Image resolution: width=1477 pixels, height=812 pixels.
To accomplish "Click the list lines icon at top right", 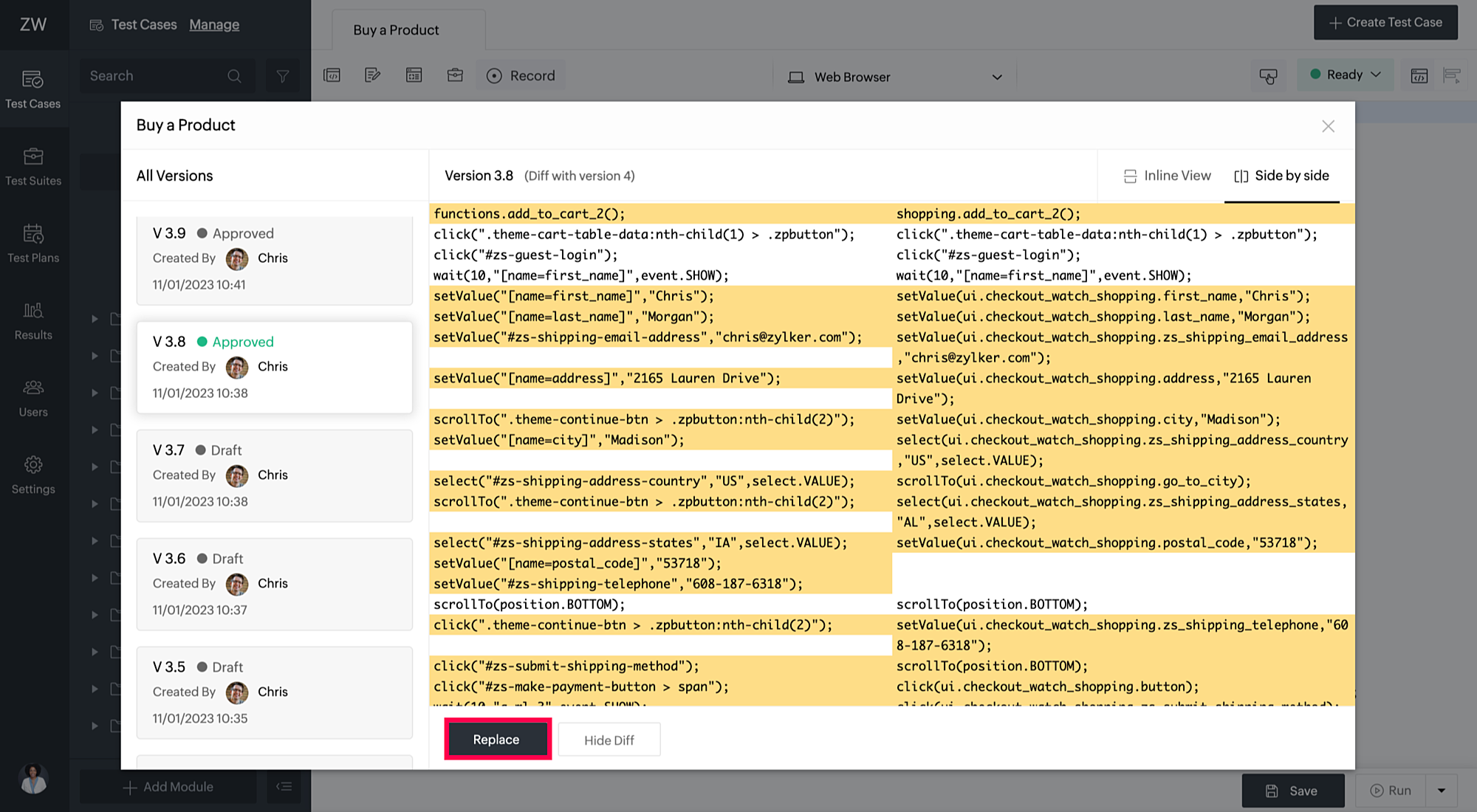I will pyautogui.click(x=1452, y=75).
